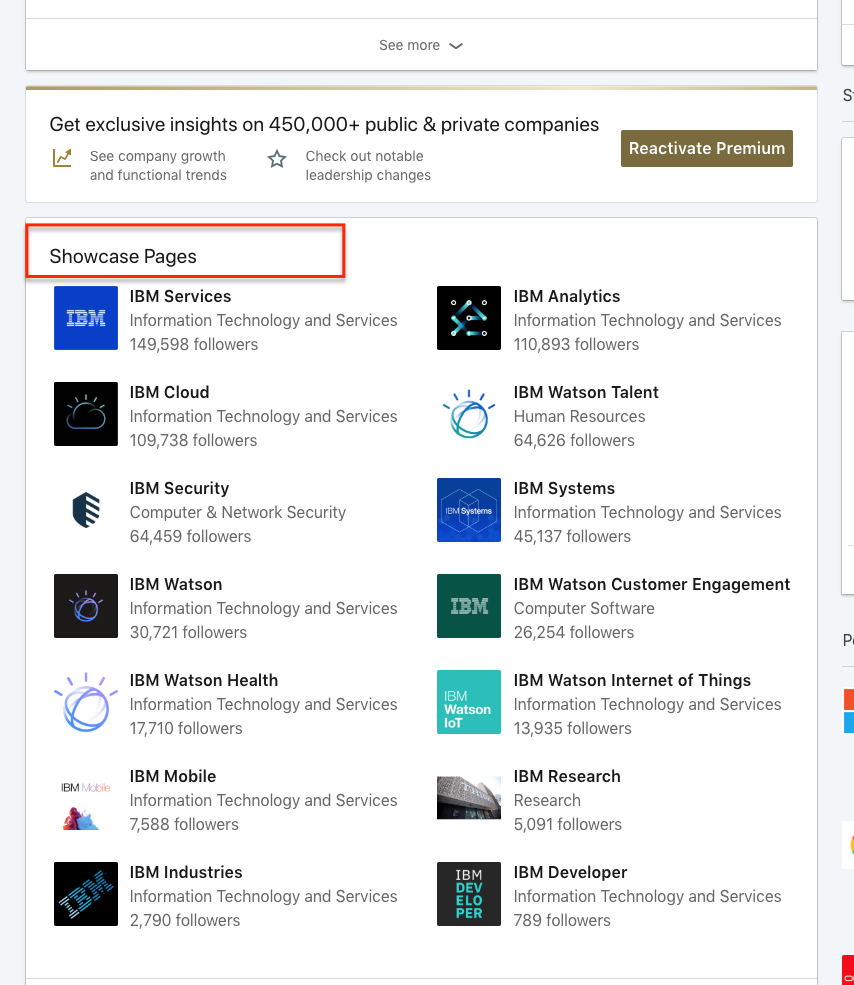Click "Computer & Network Security" text

[238, 513]
